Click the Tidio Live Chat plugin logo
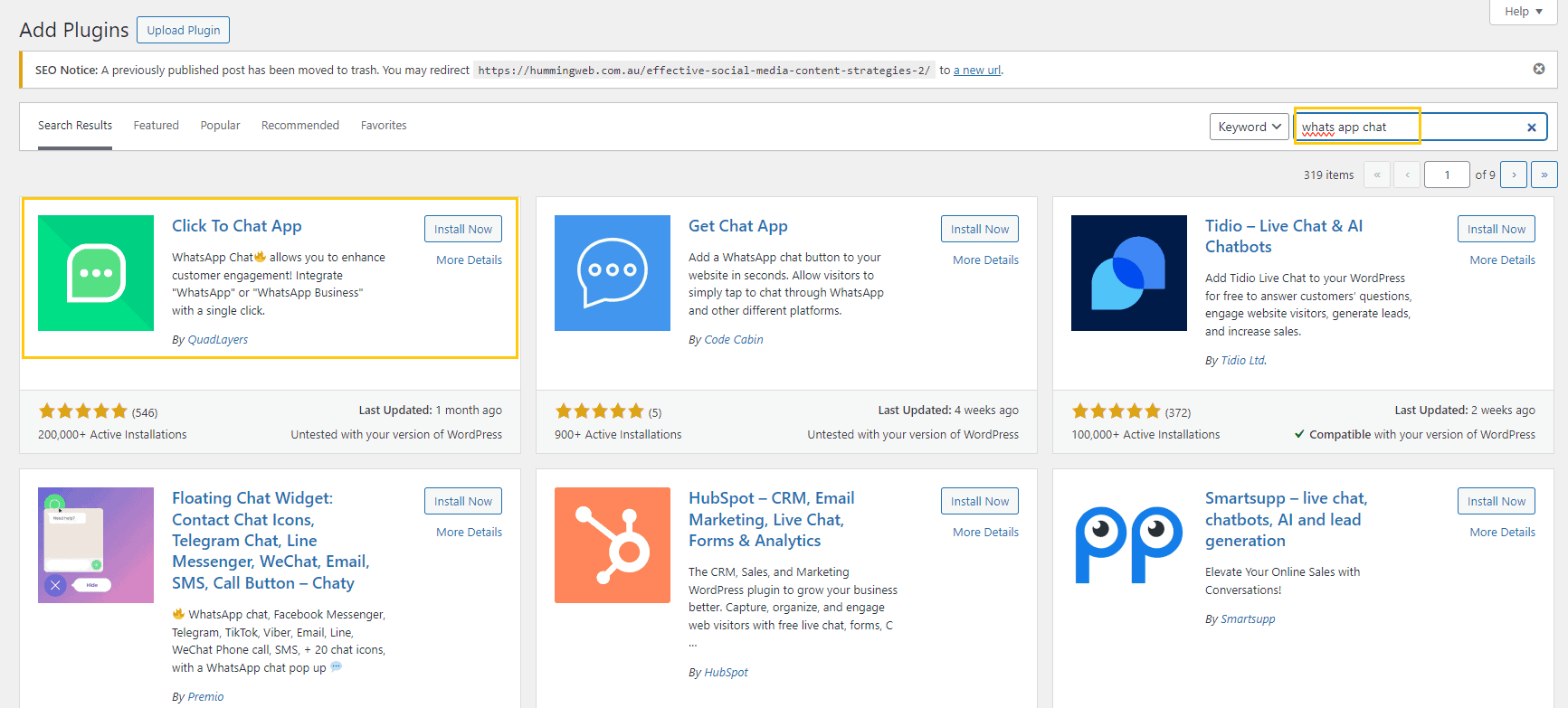The width and height of the screenshot is (1568, 708). pyautogui.click(x=1128, y=273)
